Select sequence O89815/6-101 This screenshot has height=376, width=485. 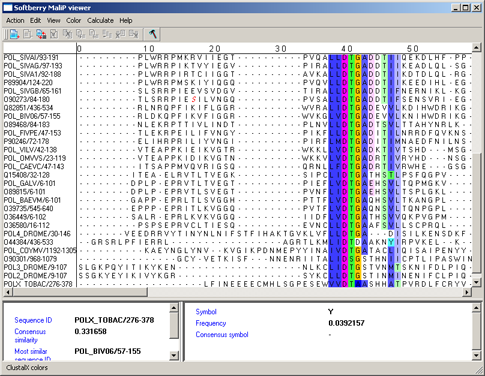tap(24, 192)
